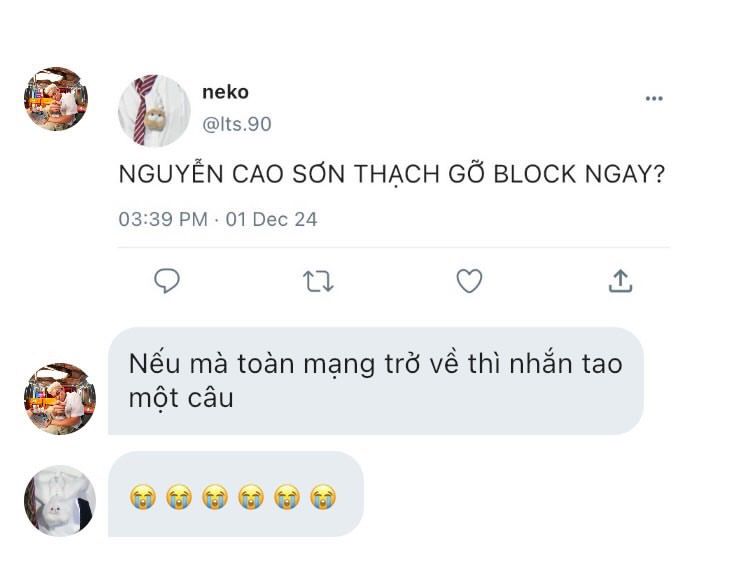This screenshot has width=733, height=561.
Task: Click the crying emojis message bubble background
Action: click(236, 494)
